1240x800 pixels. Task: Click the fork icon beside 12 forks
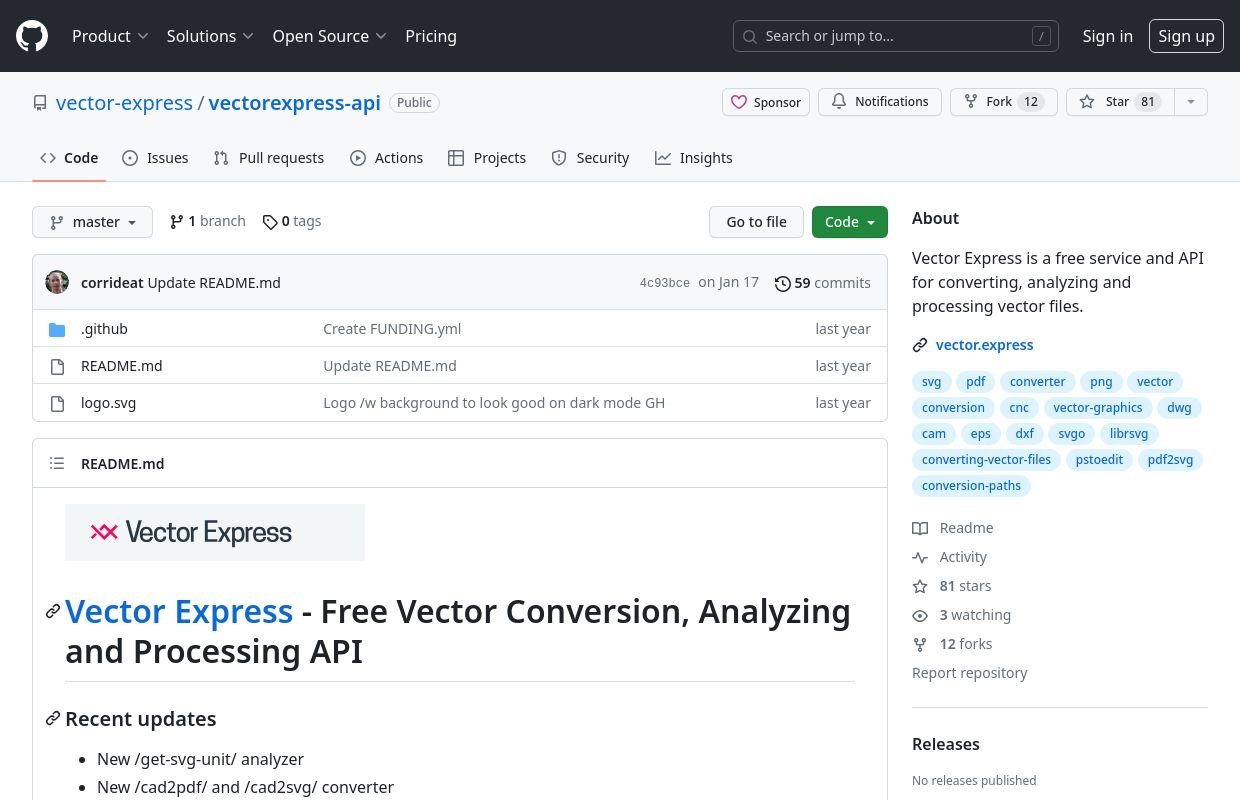point(920,644)
